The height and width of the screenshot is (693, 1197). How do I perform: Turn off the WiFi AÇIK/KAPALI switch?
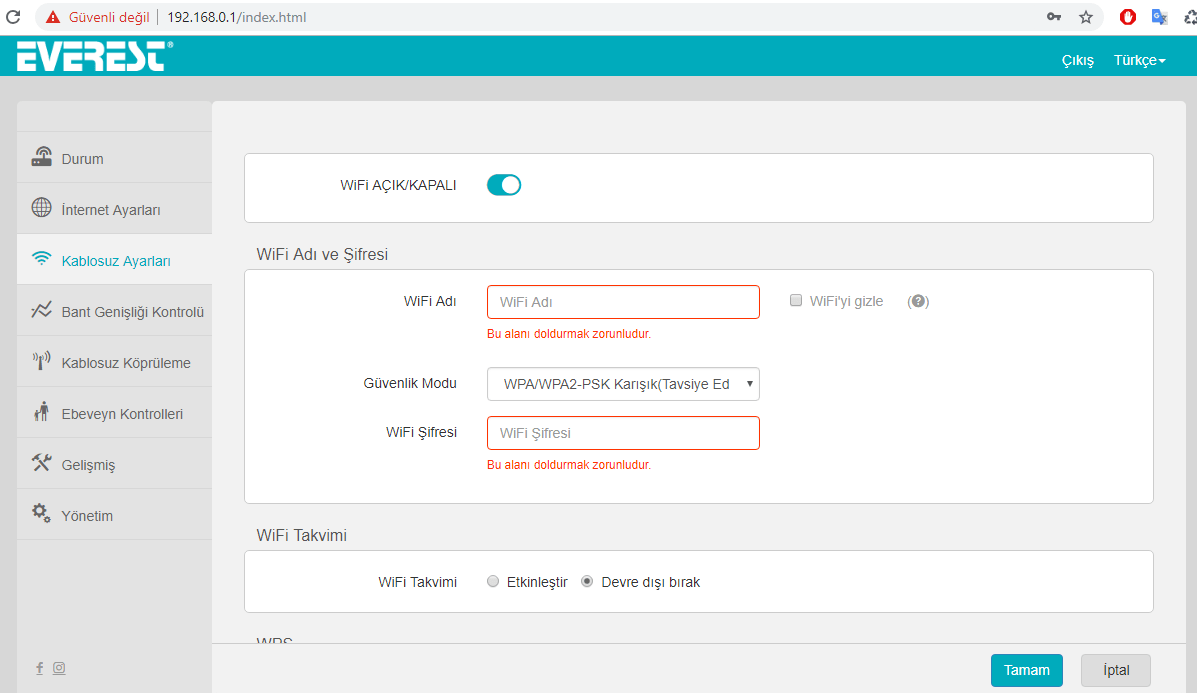pos(504,185)
